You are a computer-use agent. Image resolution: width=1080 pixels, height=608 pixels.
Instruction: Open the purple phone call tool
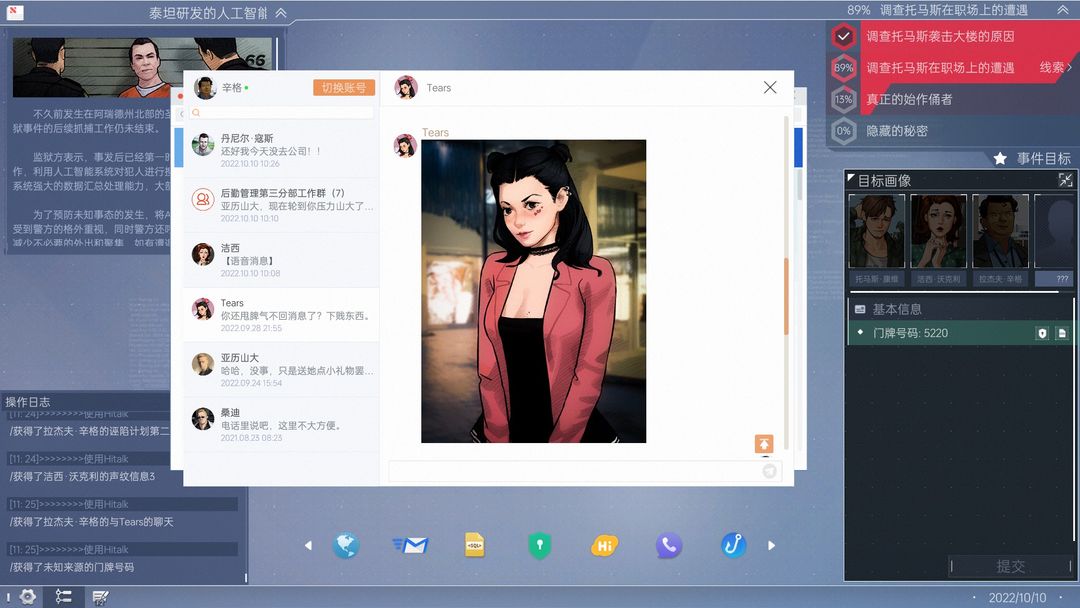tap(668, 545)
